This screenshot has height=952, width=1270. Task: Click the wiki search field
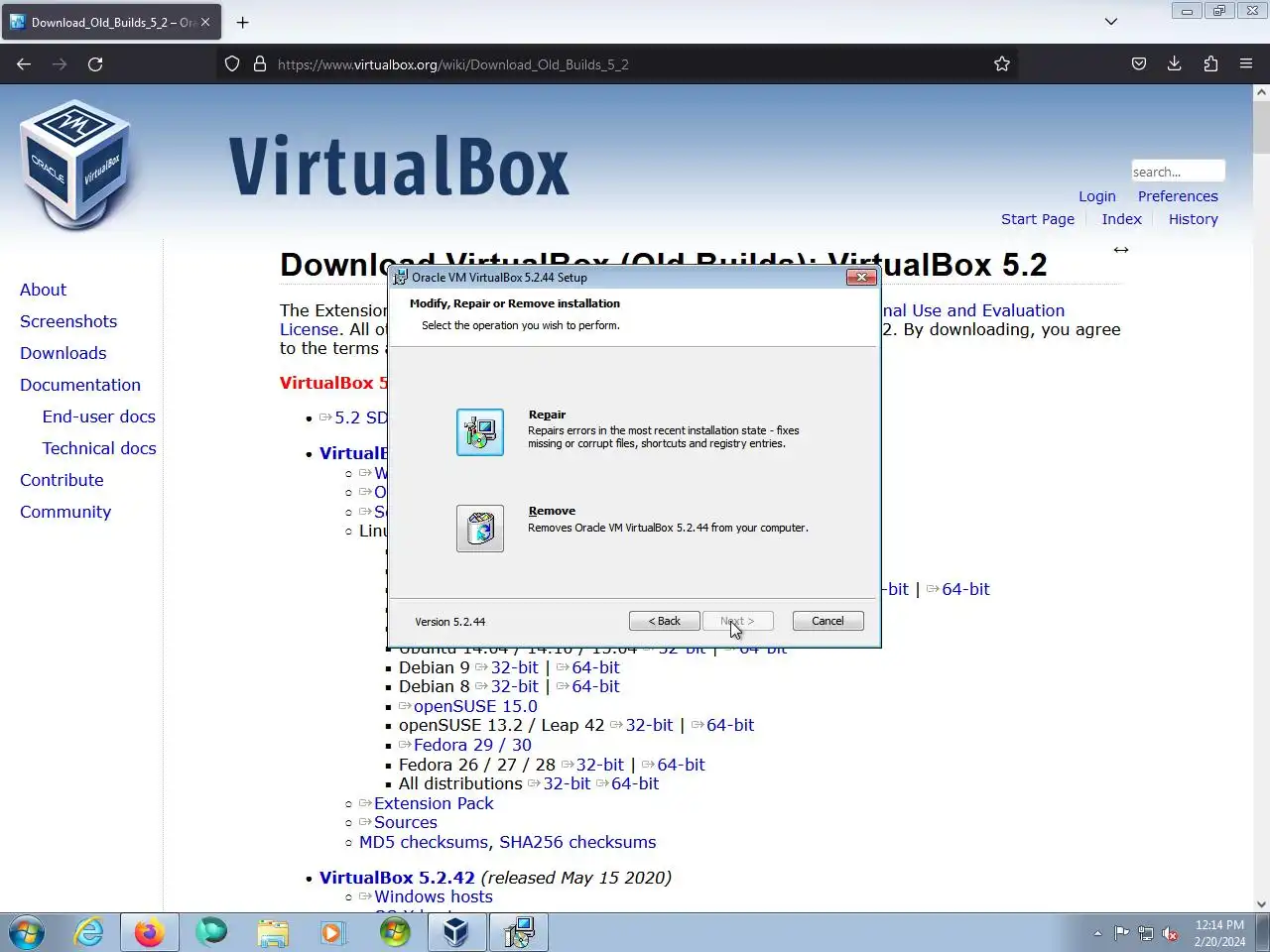[1178, 172]
